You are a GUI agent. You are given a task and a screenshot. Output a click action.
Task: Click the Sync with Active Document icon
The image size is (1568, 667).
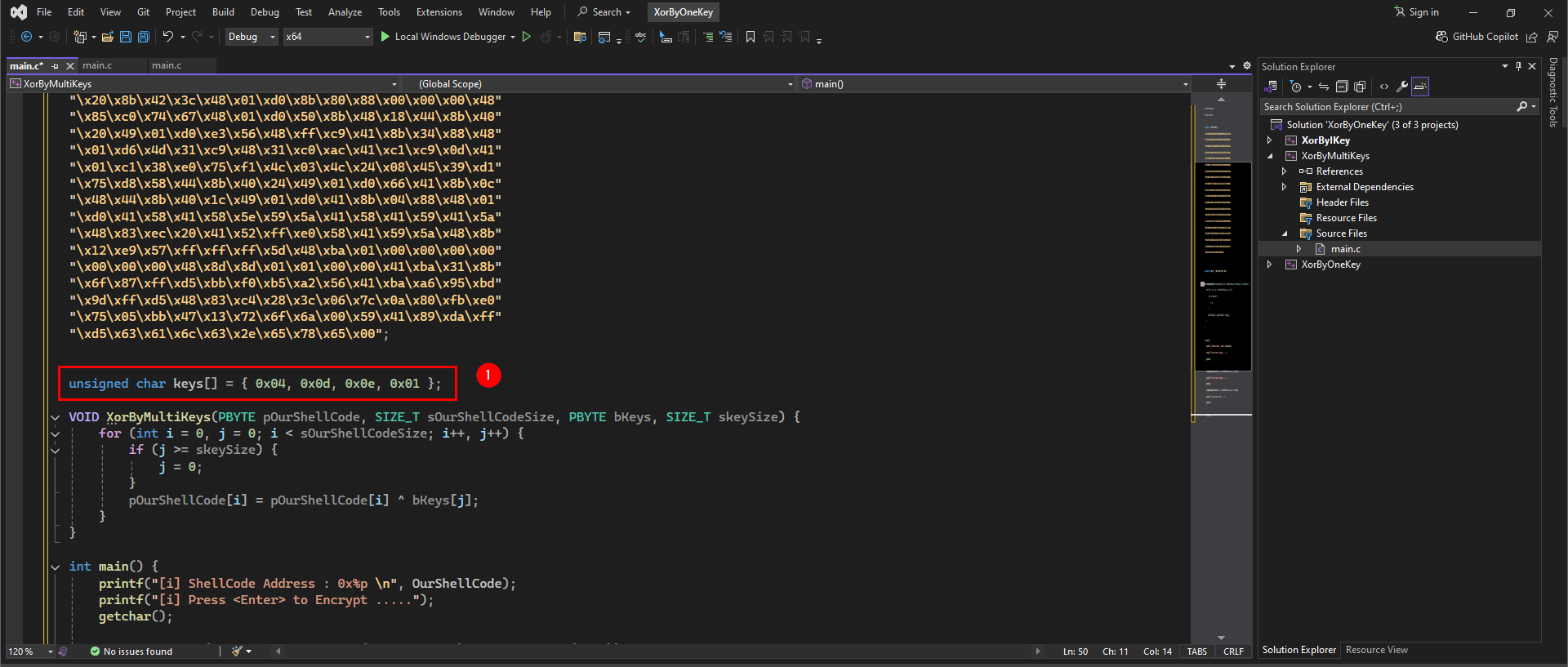coord(1324,87)
